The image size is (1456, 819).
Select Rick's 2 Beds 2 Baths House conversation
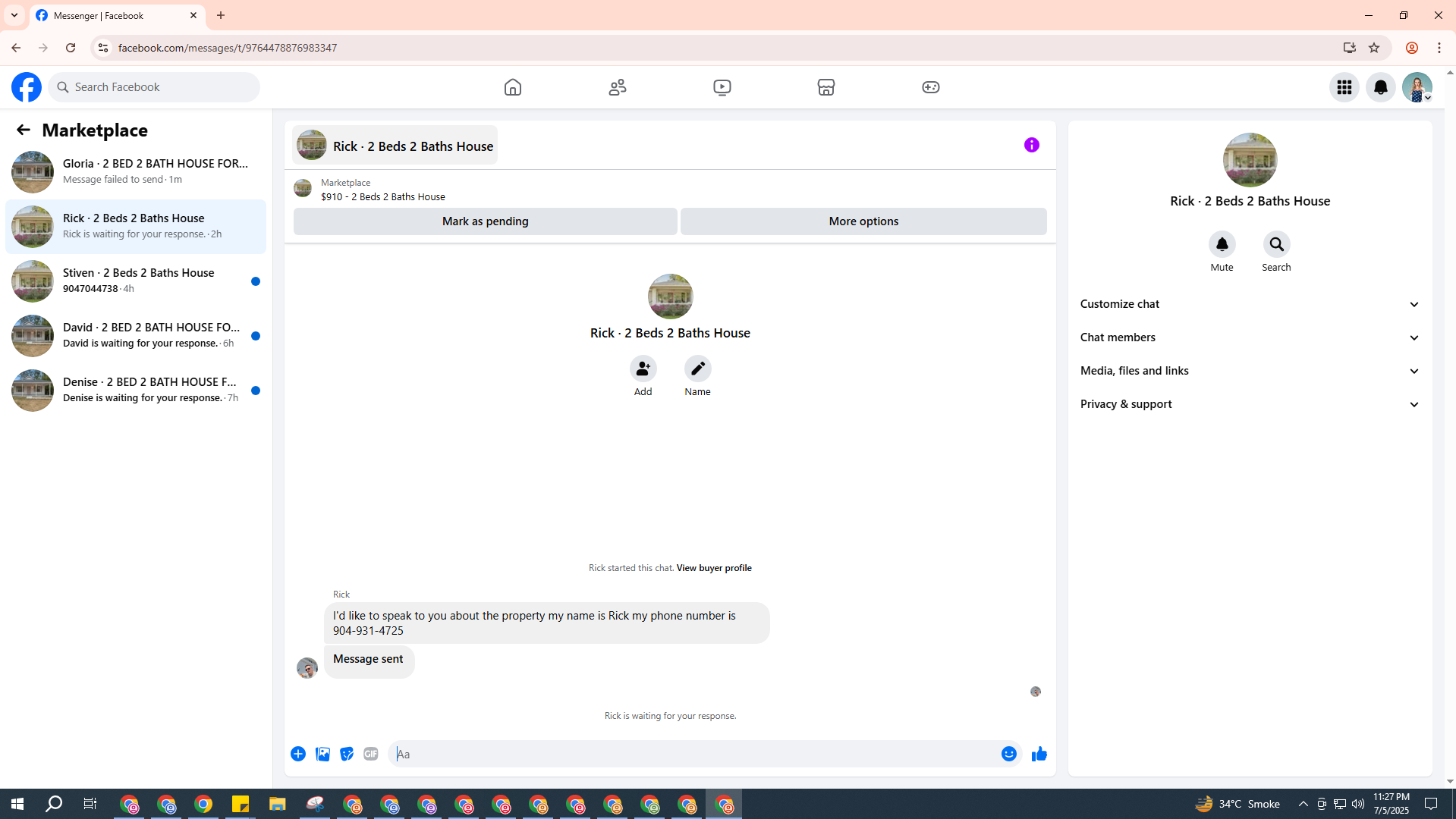tap(136, 227)
